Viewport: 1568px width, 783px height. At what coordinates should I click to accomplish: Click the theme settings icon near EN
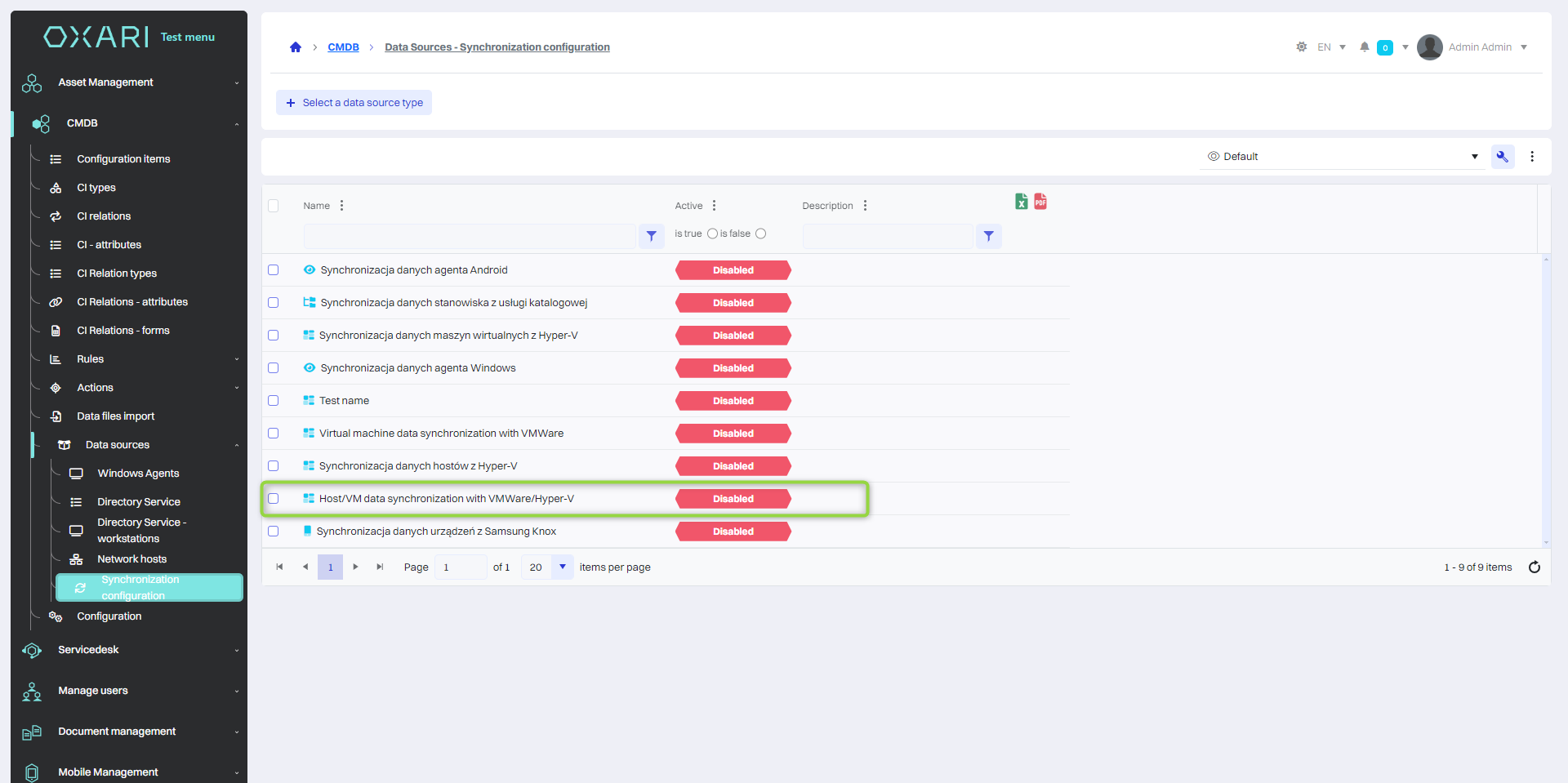[x=1301, y=47]
